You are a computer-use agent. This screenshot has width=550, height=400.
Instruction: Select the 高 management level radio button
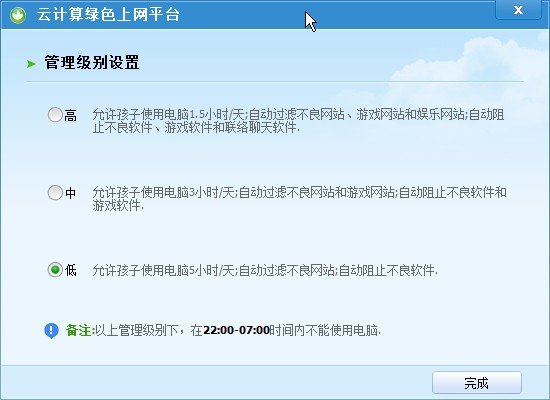click(x=55, y=115)
